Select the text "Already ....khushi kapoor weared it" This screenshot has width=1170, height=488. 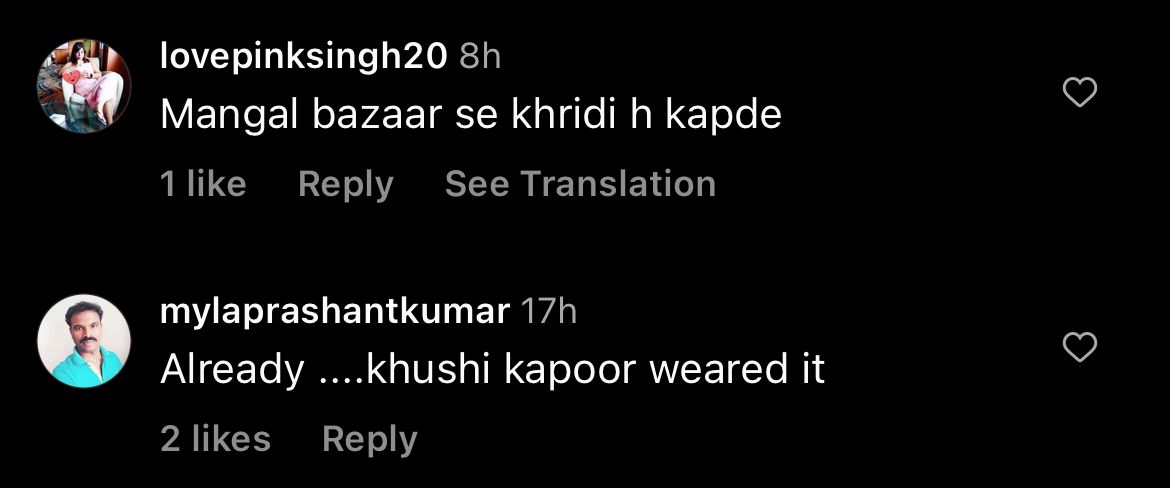click(492, 369)
